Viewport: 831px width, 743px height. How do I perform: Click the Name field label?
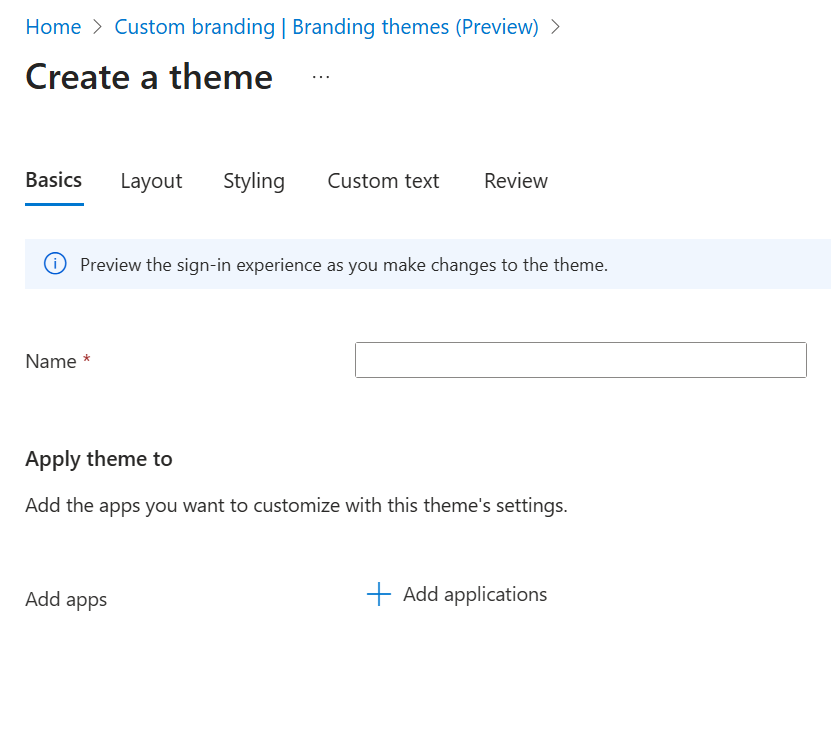pos(51,361)
